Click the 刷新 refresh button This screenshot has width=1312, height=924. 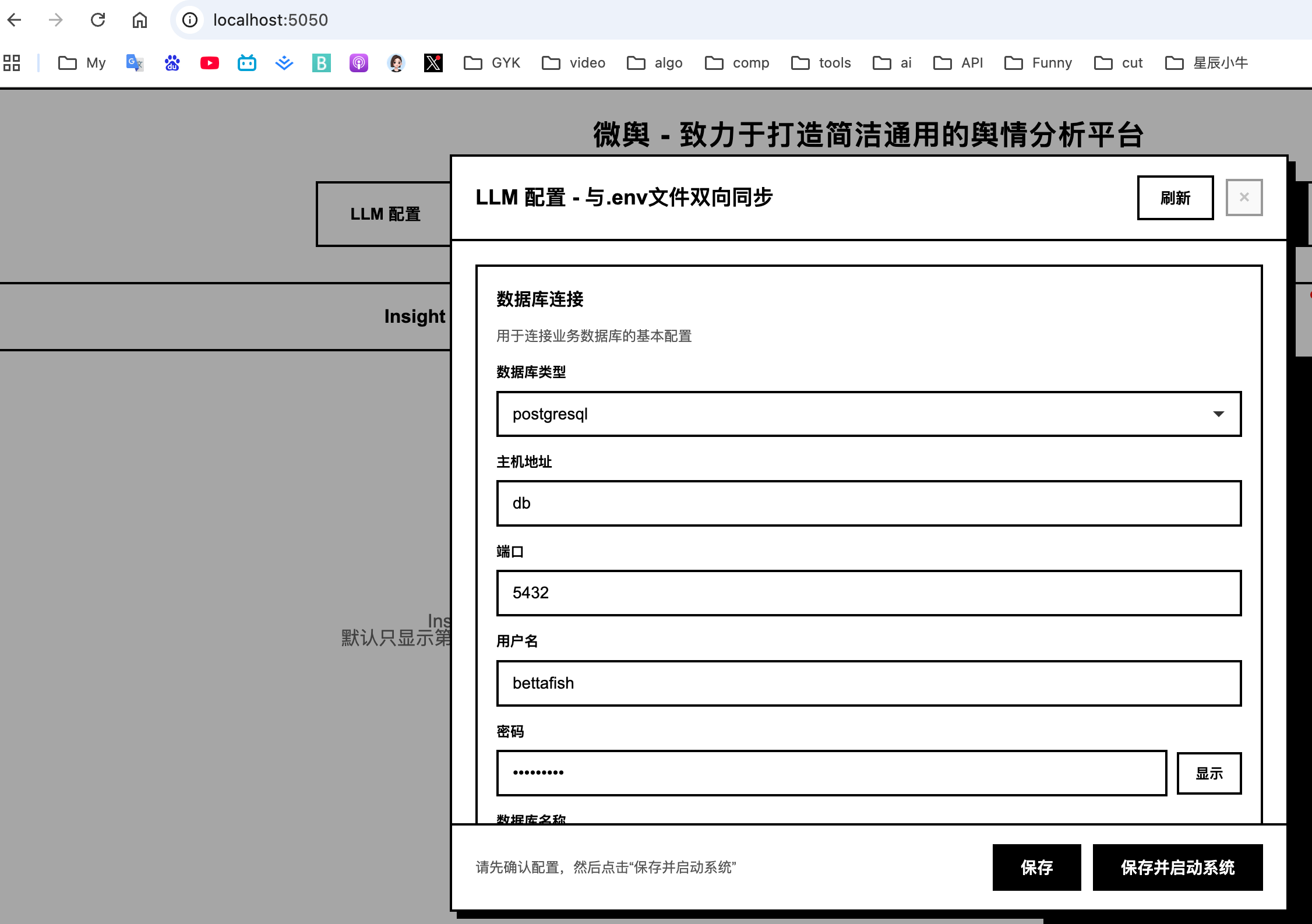(x=1175, y=198)
